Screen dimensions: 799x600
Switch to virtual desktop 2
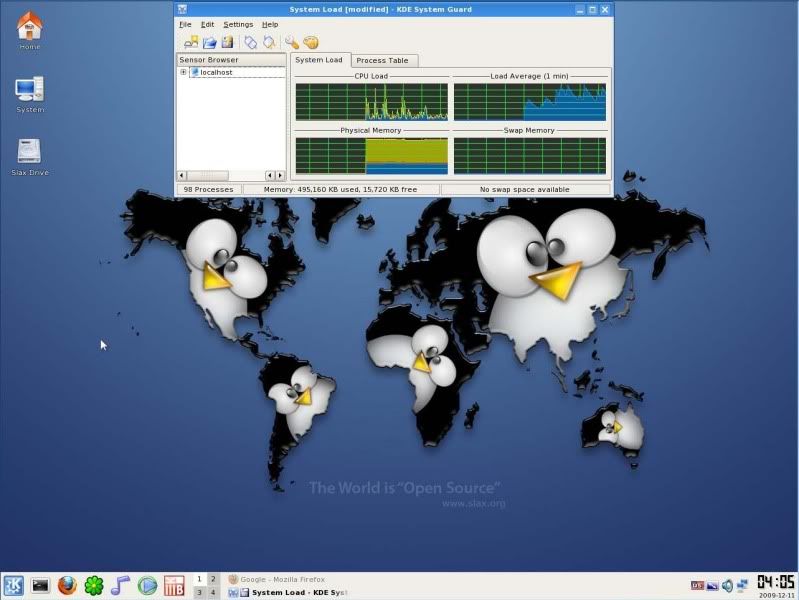coord(214,579)
